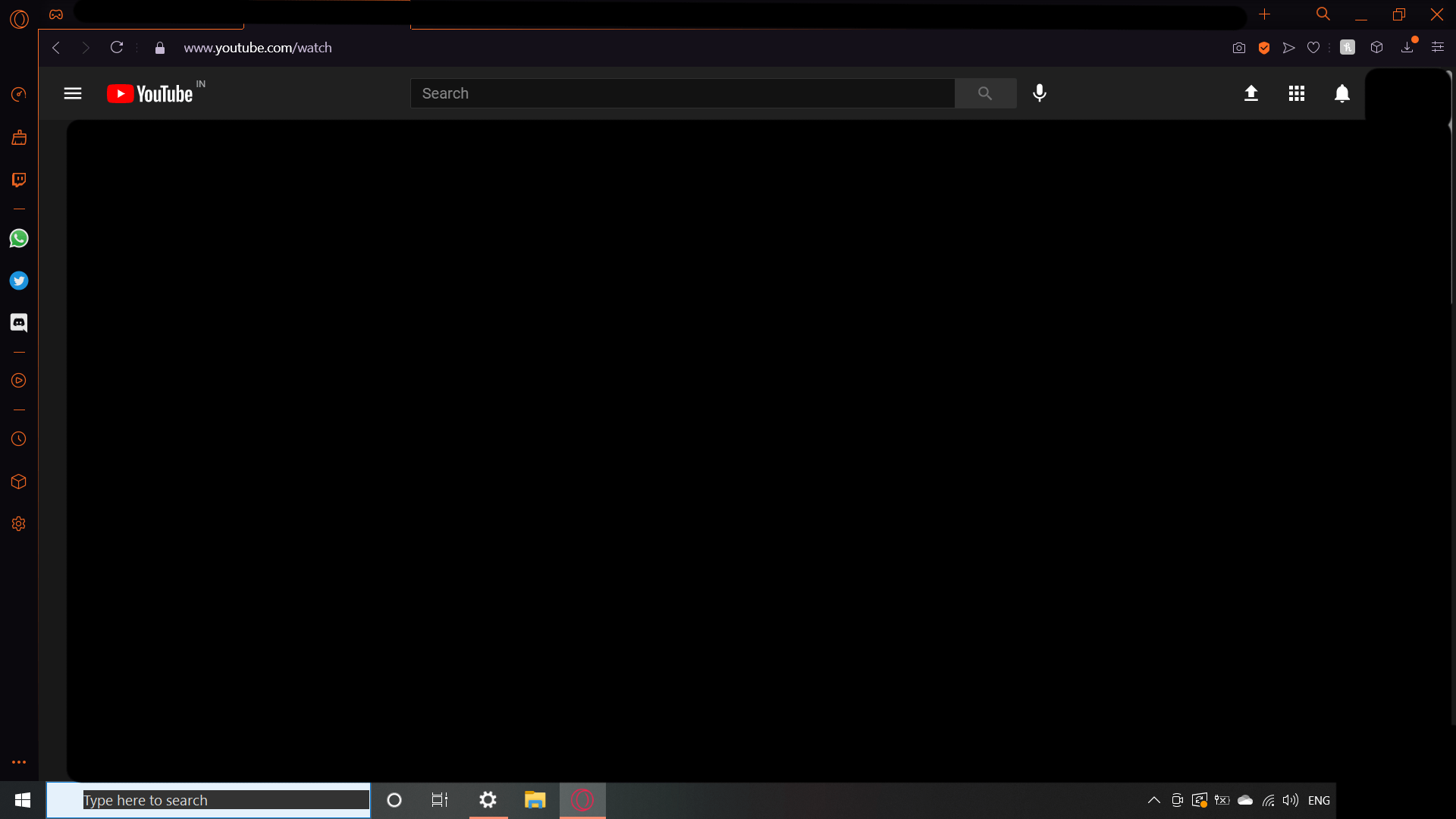Open Extensions cube icon in sidebar
This screenshot has height=819, width=1456.
(19, 482)
